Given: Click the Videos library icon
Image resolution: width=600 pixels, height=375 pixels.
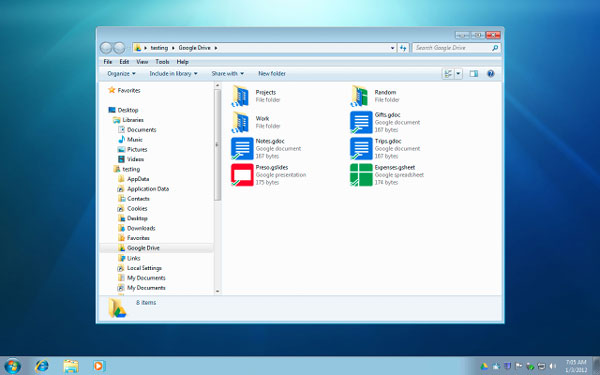Looking at the screenshot, I should tap(122, 159).
